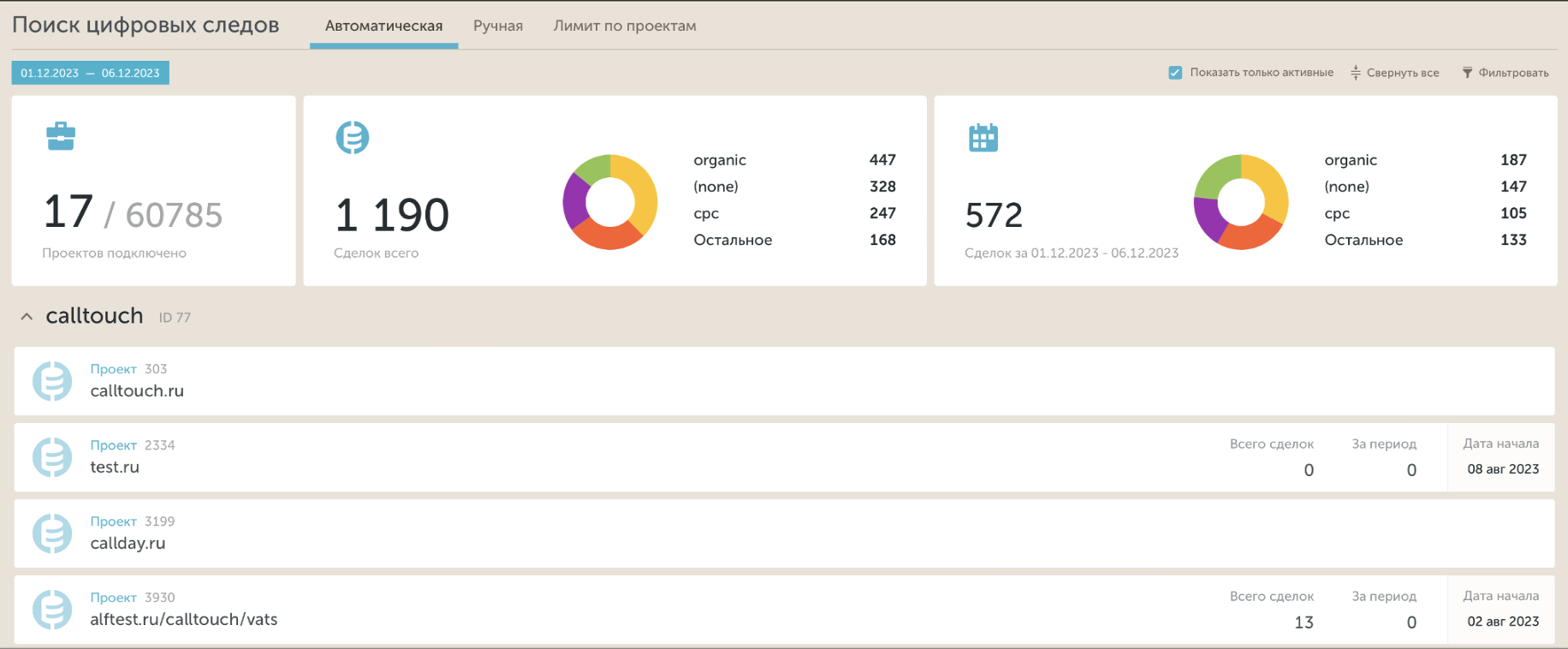Viewport: 1568px width, 649px height.
Task: Click the 02 авг 2023 start date
Action: click(1503, 622)
